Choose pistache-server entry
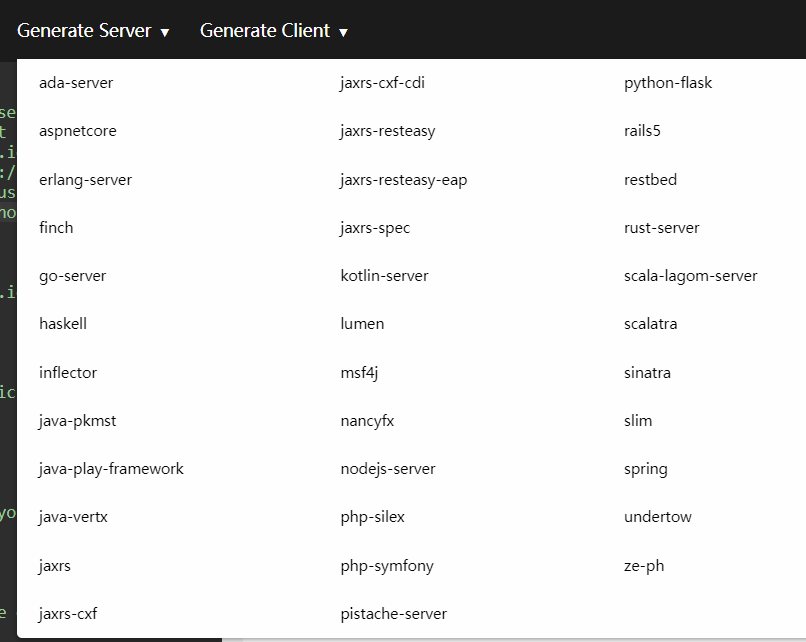Screen dimensions: 806x642 point(393,614)
